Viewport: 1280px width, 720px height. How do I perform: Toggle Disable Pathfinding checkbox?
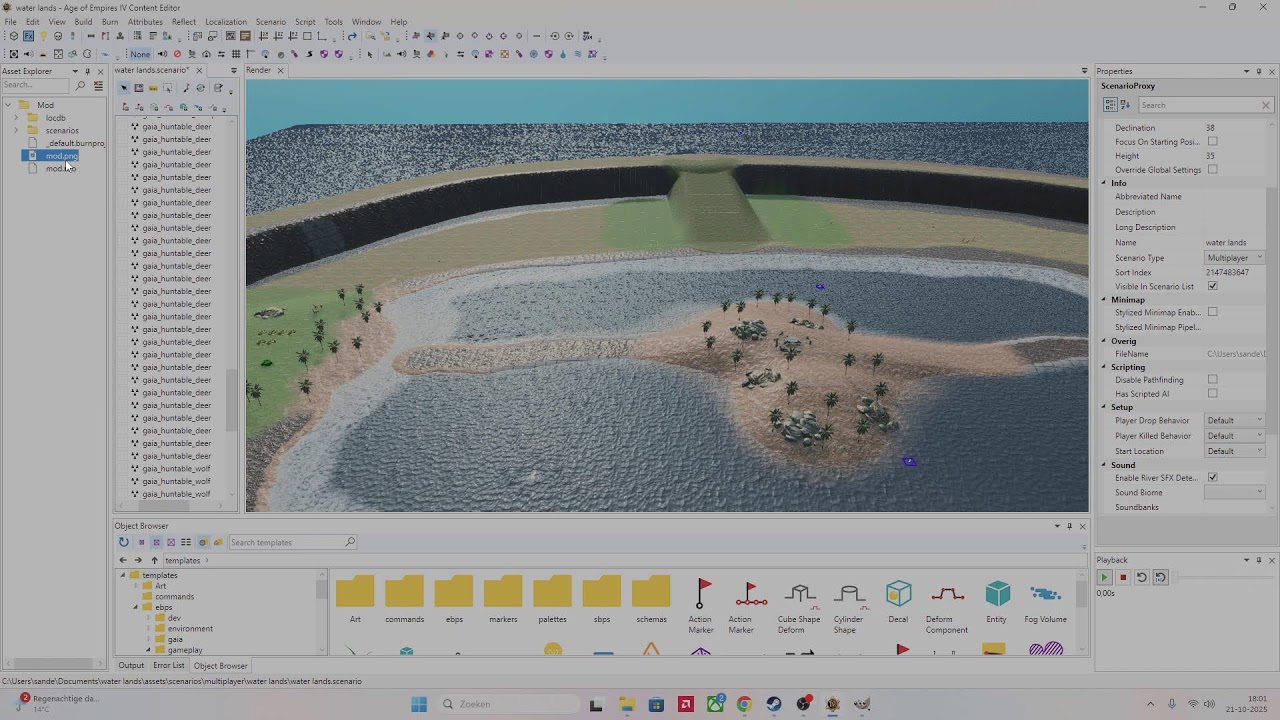[1212, 380]
